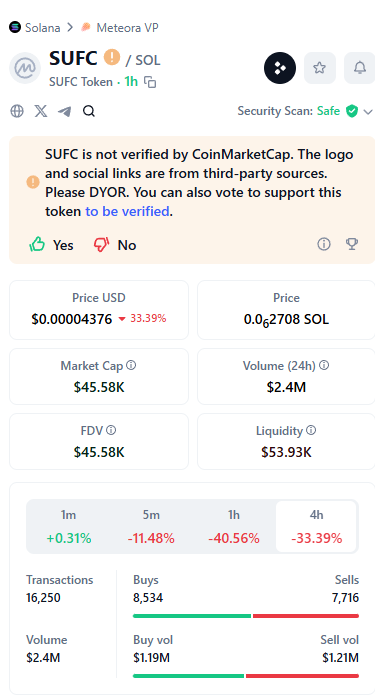Expand the Security Scan chevron
Viewport: 375px width, 699px height.
point(367,111)
